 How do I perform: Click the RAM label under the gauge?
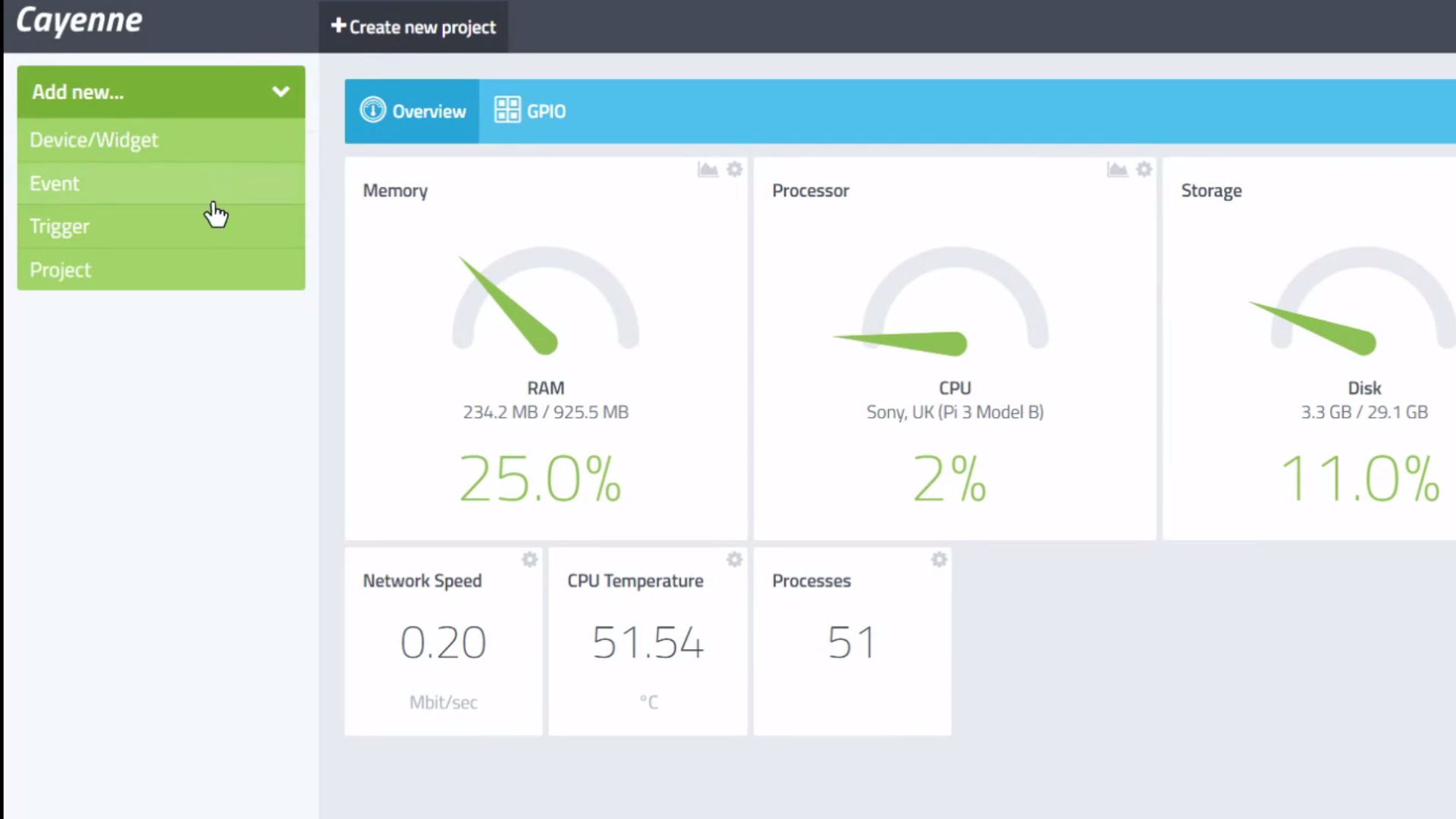click(x=545, y=388)
